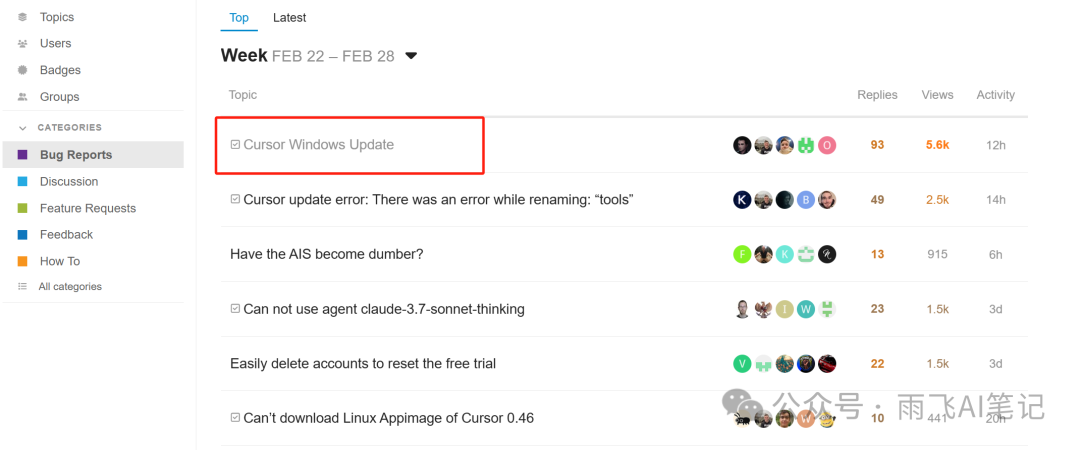Click the Badges icon in sidebar

tap(23, 70)
